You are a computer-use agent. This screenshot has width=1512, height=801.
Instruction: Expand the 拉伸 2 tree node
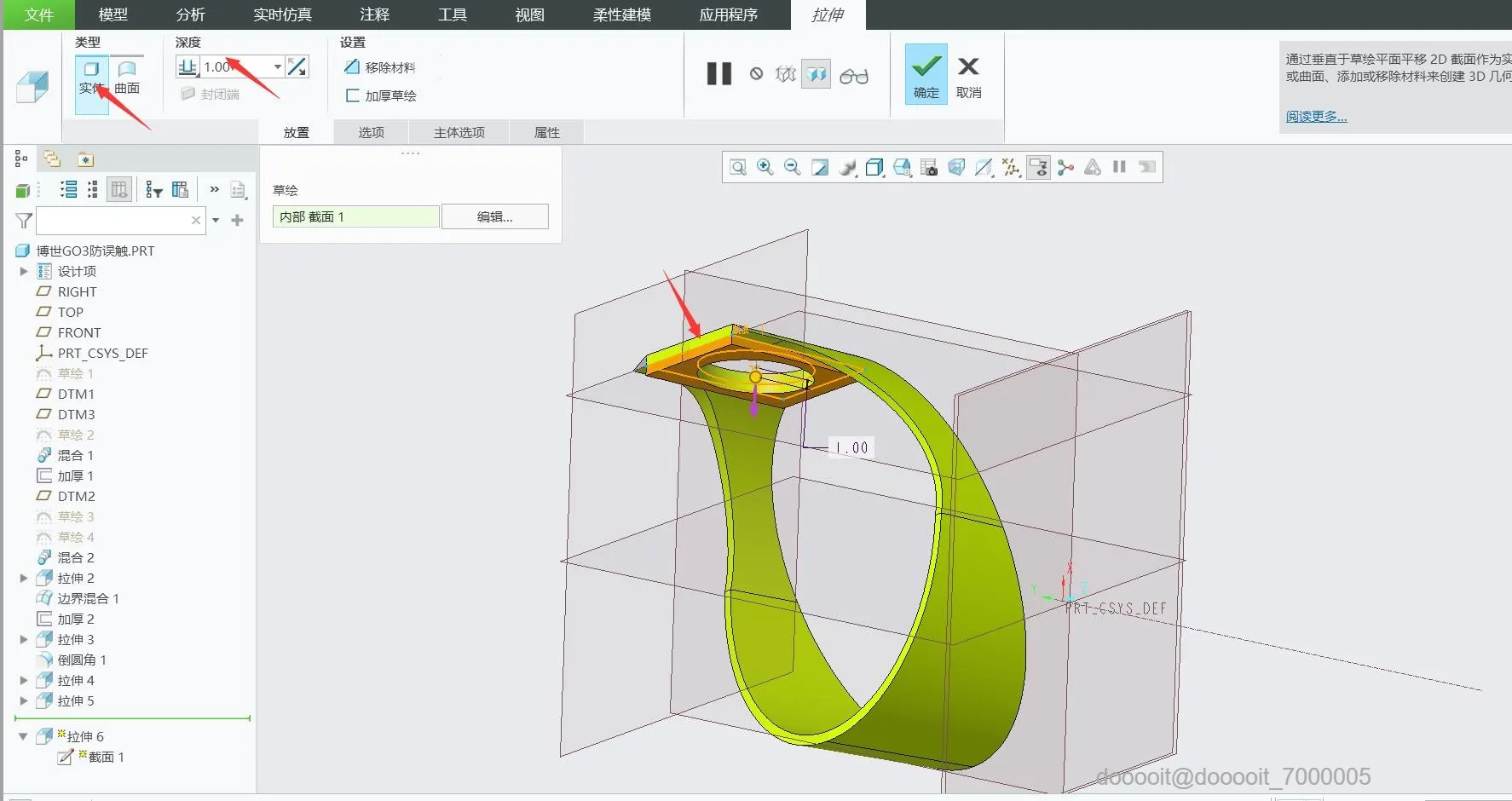pyautogui.click(x=24, y=579)
